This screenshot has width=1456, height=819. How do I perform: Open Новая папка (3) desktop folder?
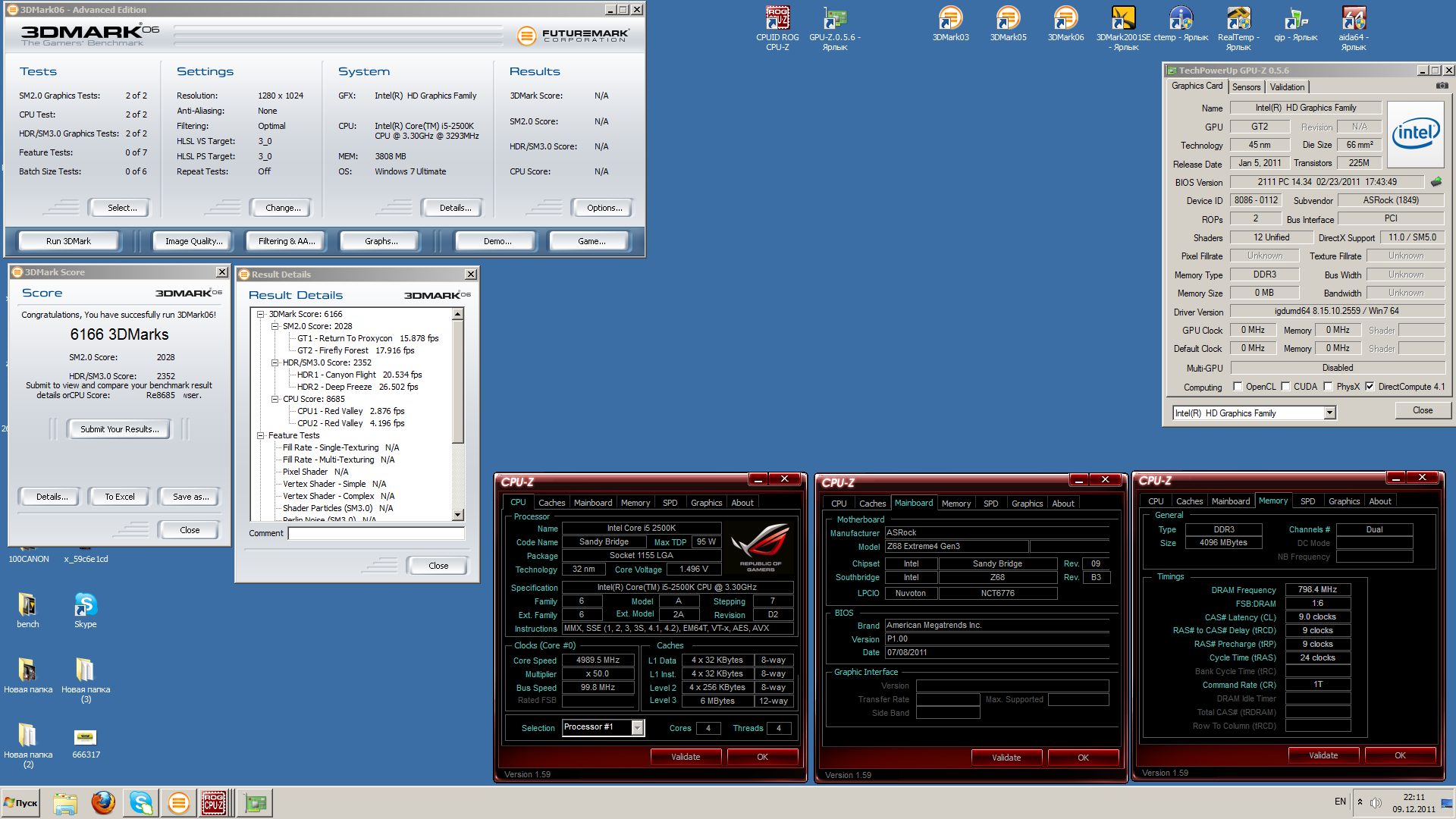click(x=86, y=680)
